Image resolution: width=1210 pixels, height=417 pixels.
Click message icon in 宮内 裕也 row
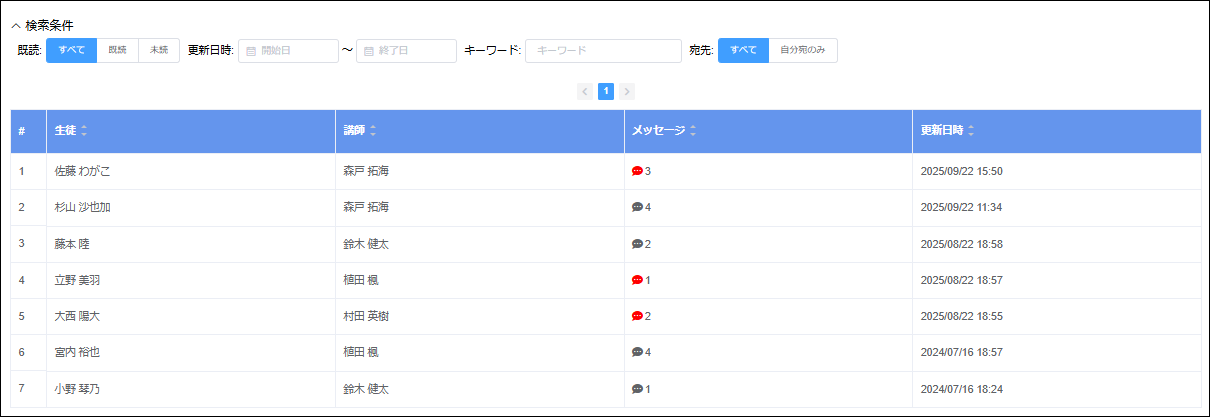point(637,352)
